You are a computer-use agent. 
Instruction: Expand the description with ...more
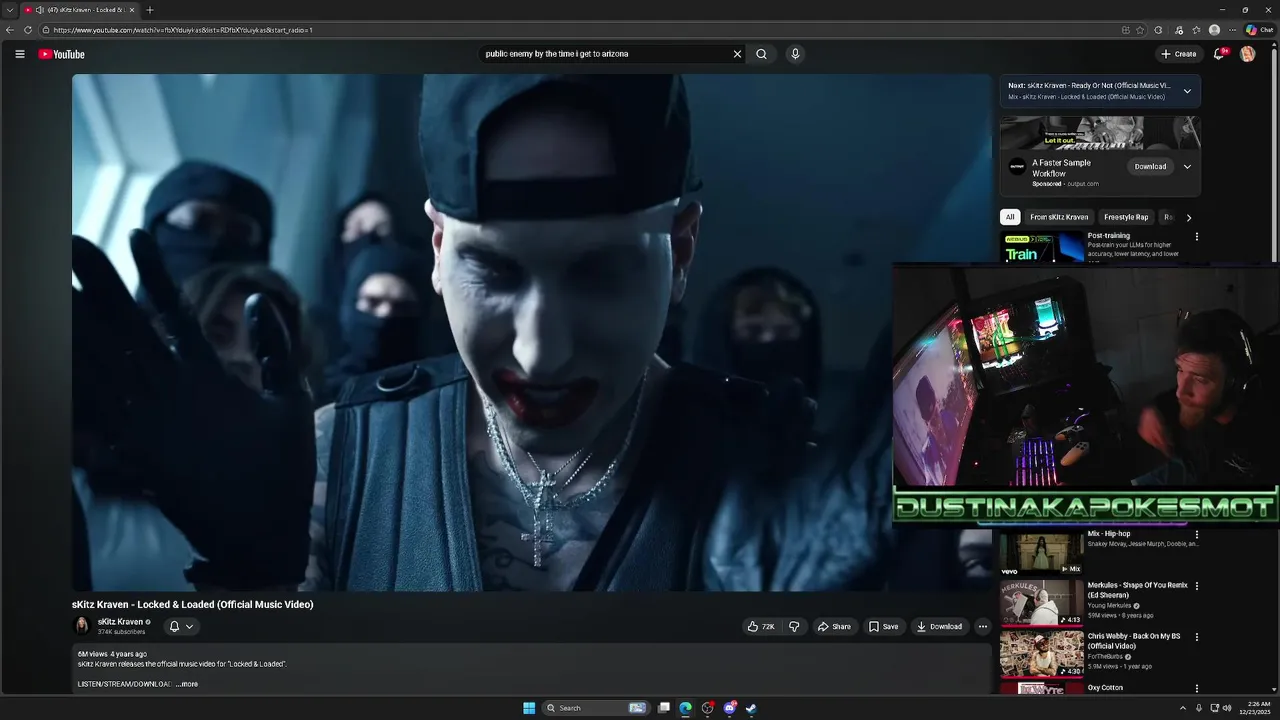coord(187,684)
